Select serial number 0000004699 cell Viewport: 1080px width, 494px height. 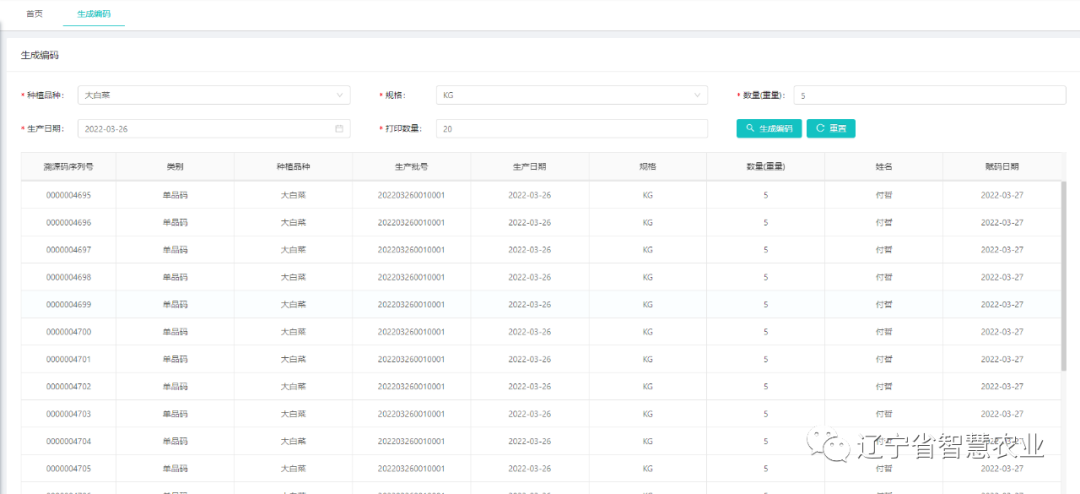68,305
